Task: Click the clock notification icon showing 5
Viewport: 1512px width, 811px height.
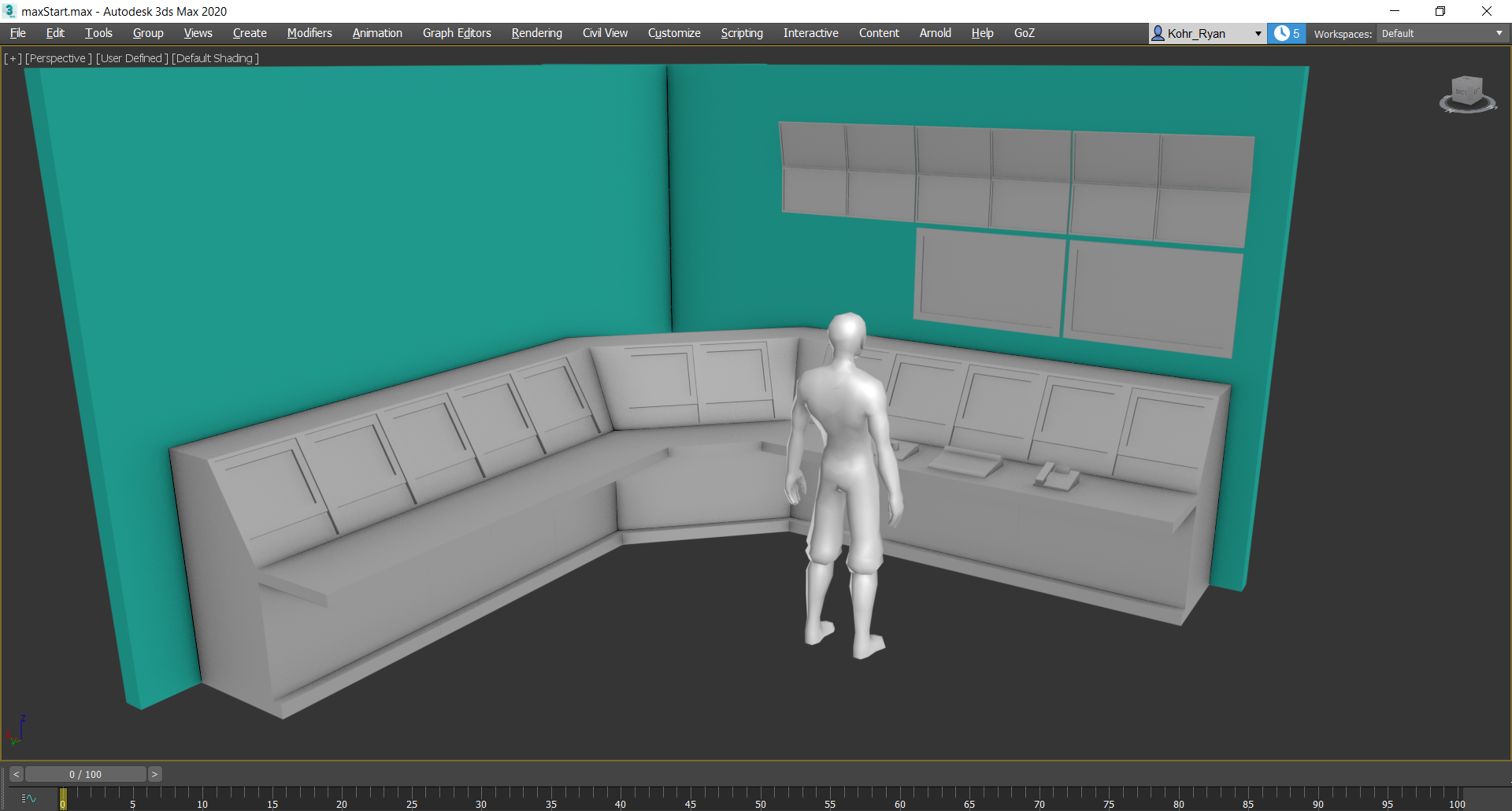Action: point(1287,33)
